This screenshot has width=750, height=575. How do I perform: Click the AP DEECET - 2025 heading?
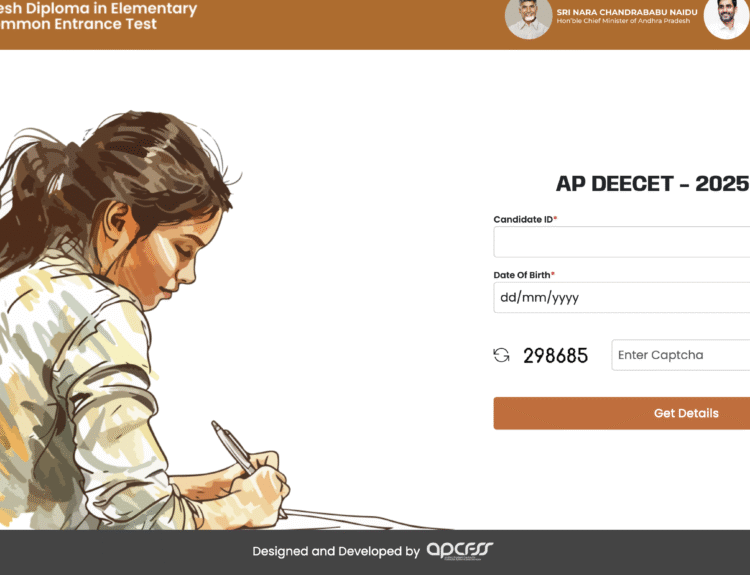pos(652,184)
